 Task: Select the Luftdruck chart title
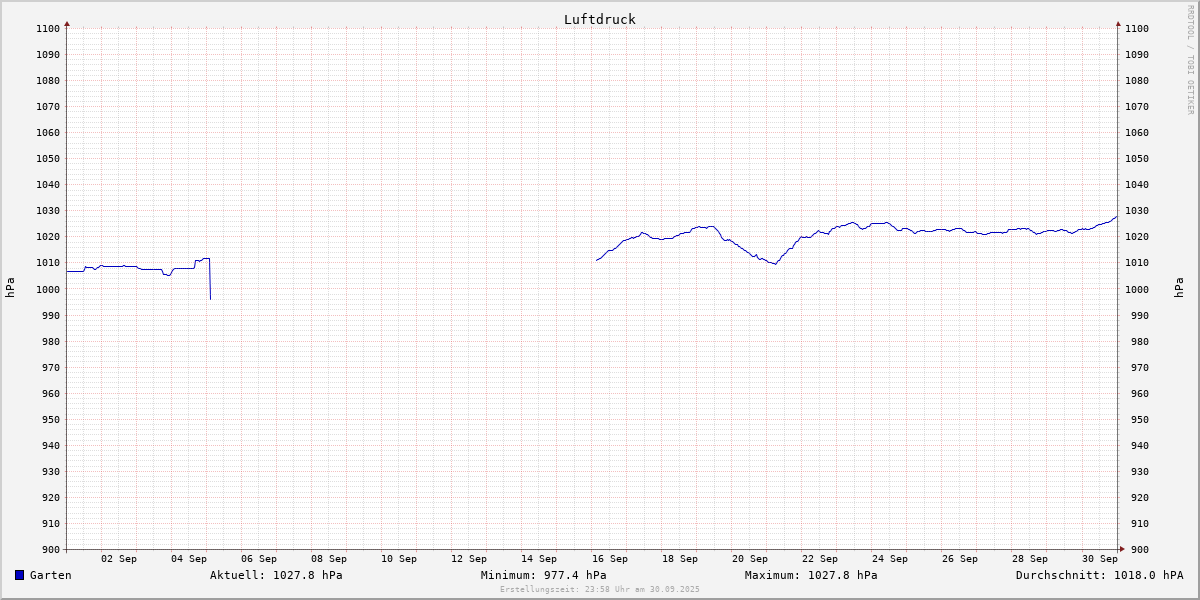click(599, 19)
